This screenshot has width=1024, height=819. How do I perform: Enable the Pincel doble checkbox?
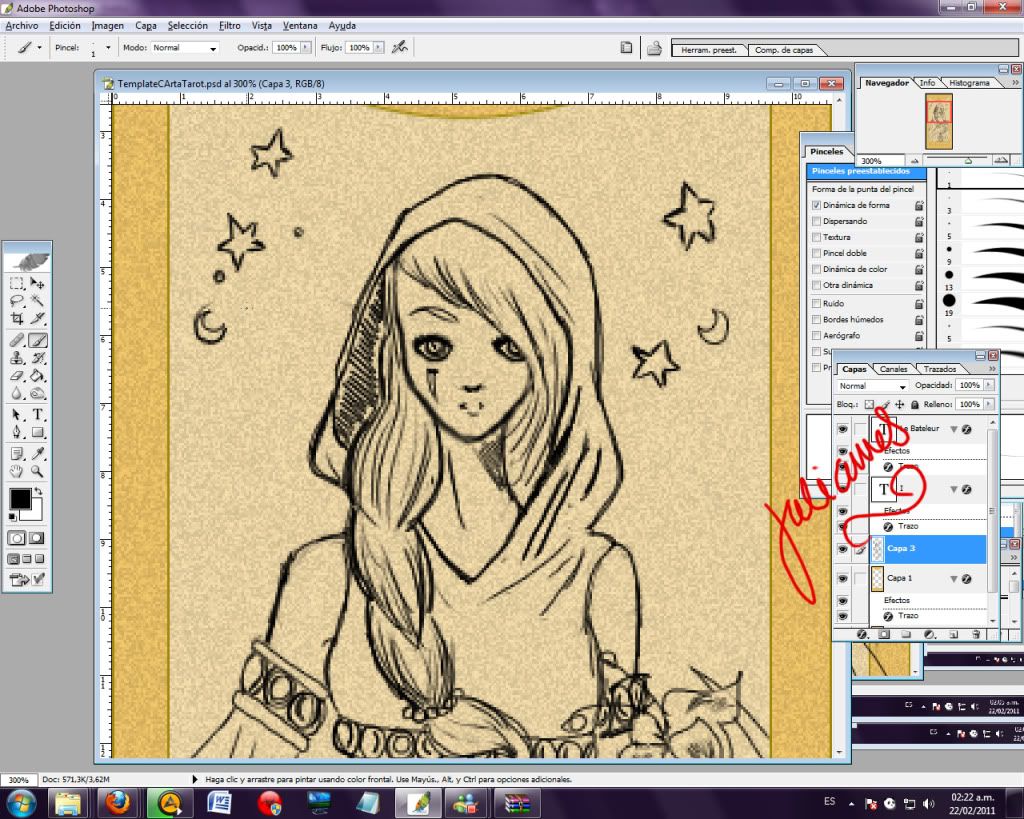[x=816, y=253]
